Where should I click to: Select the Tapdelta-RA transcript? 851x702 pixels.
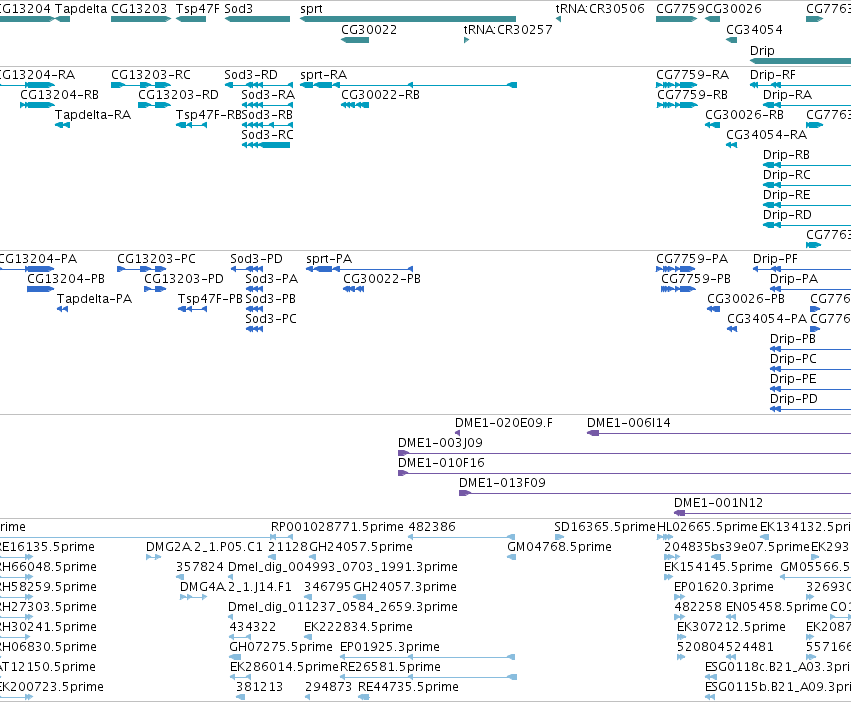93,115
